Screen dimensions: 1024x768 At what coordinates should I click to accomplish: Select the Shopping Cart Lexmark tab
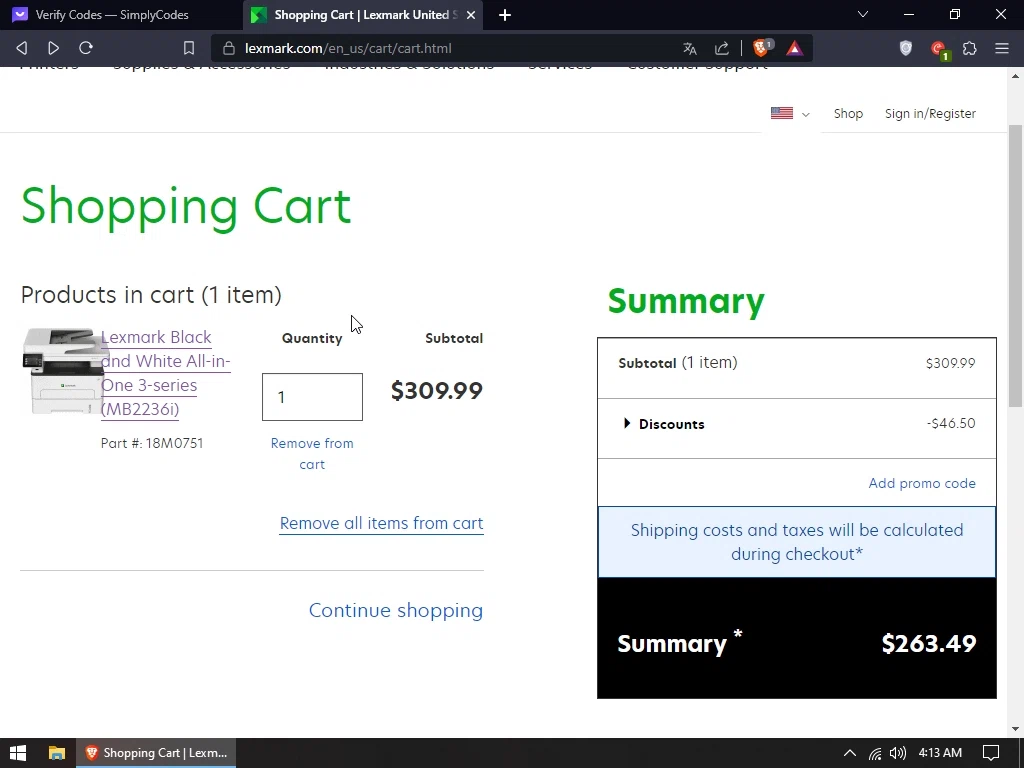[362, 15]
